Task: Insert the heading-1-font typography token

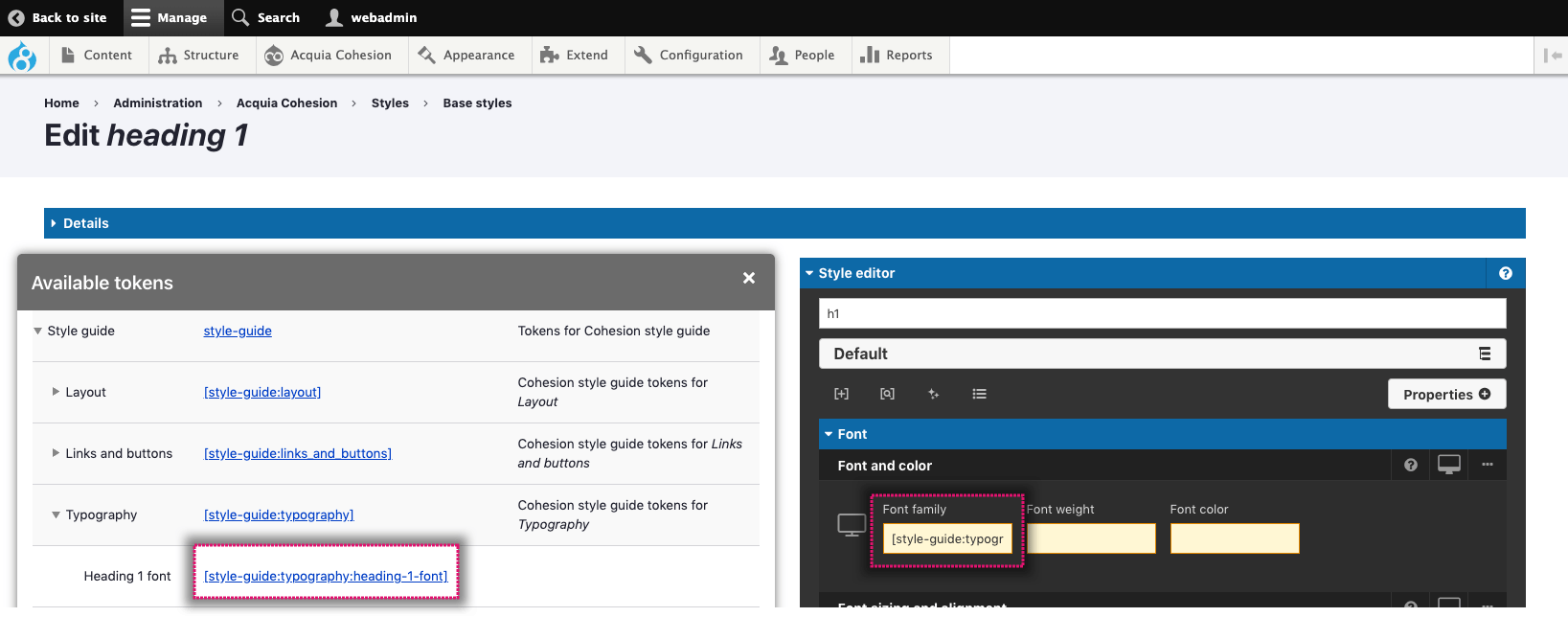Action: click(326, 577)
